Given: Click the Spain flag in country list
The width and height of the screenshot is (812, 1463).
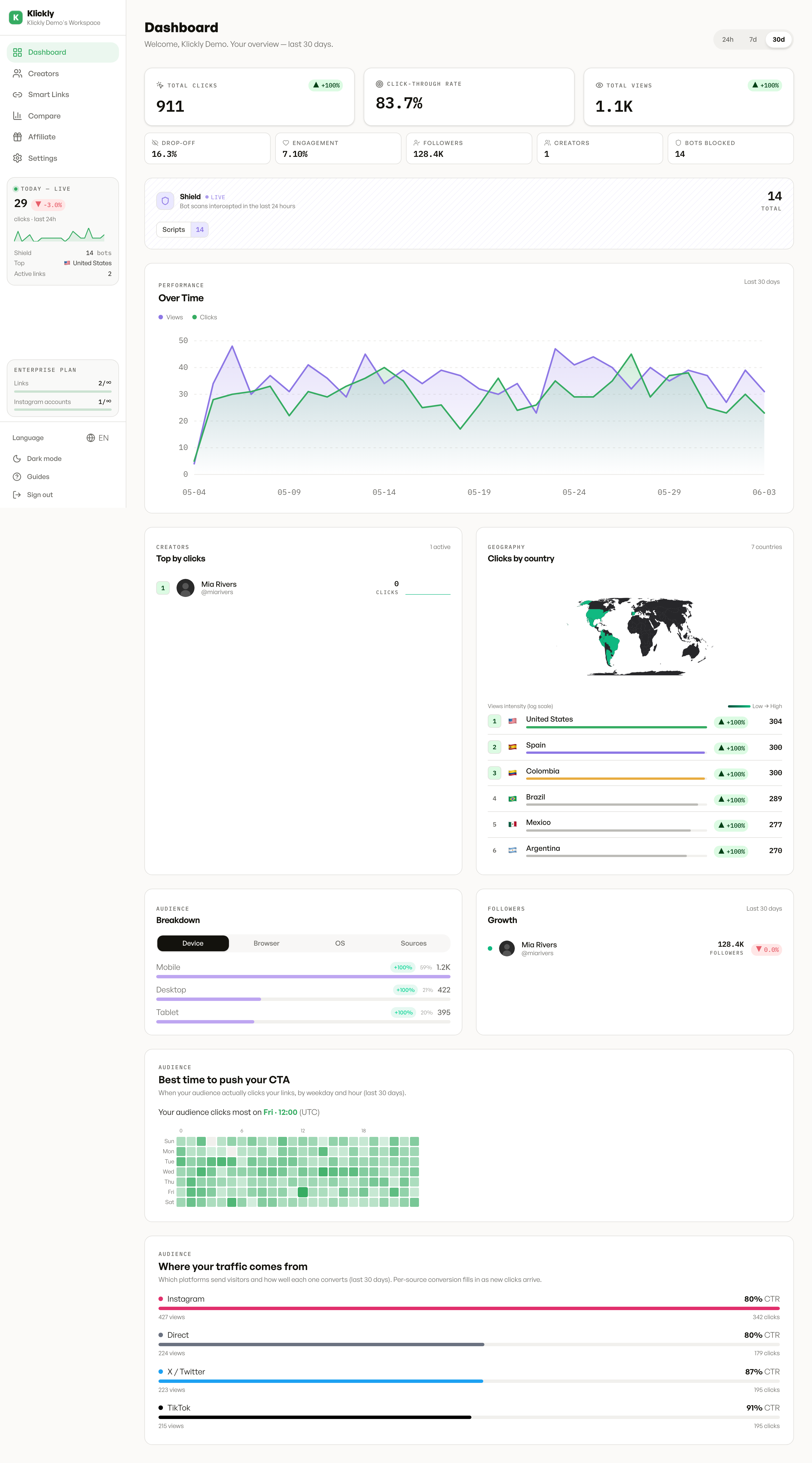Looking at the screenshot, I should click(512, 747).
